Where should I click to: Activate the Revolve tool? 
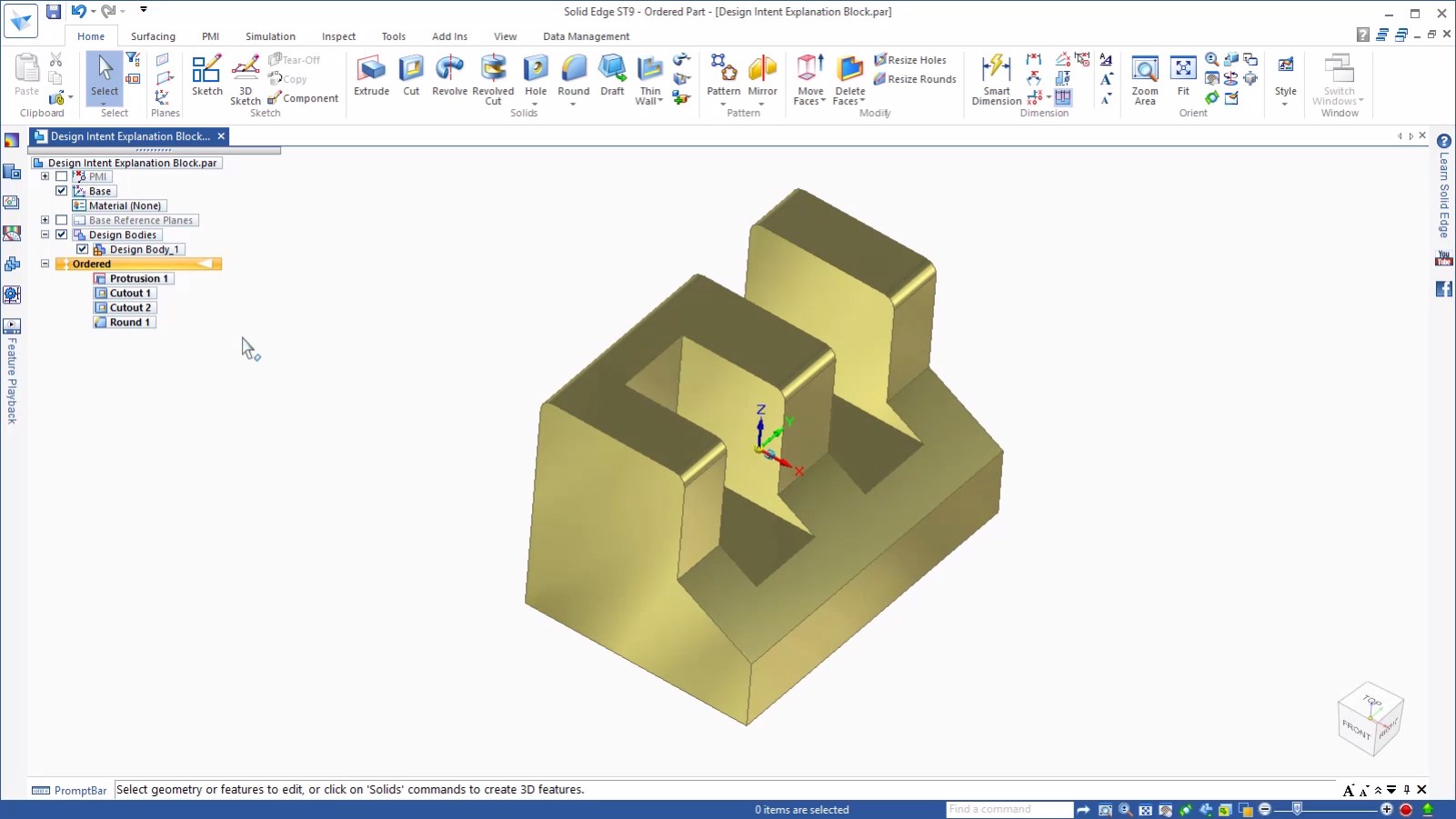pyautogui.click(x=448, y=77)
